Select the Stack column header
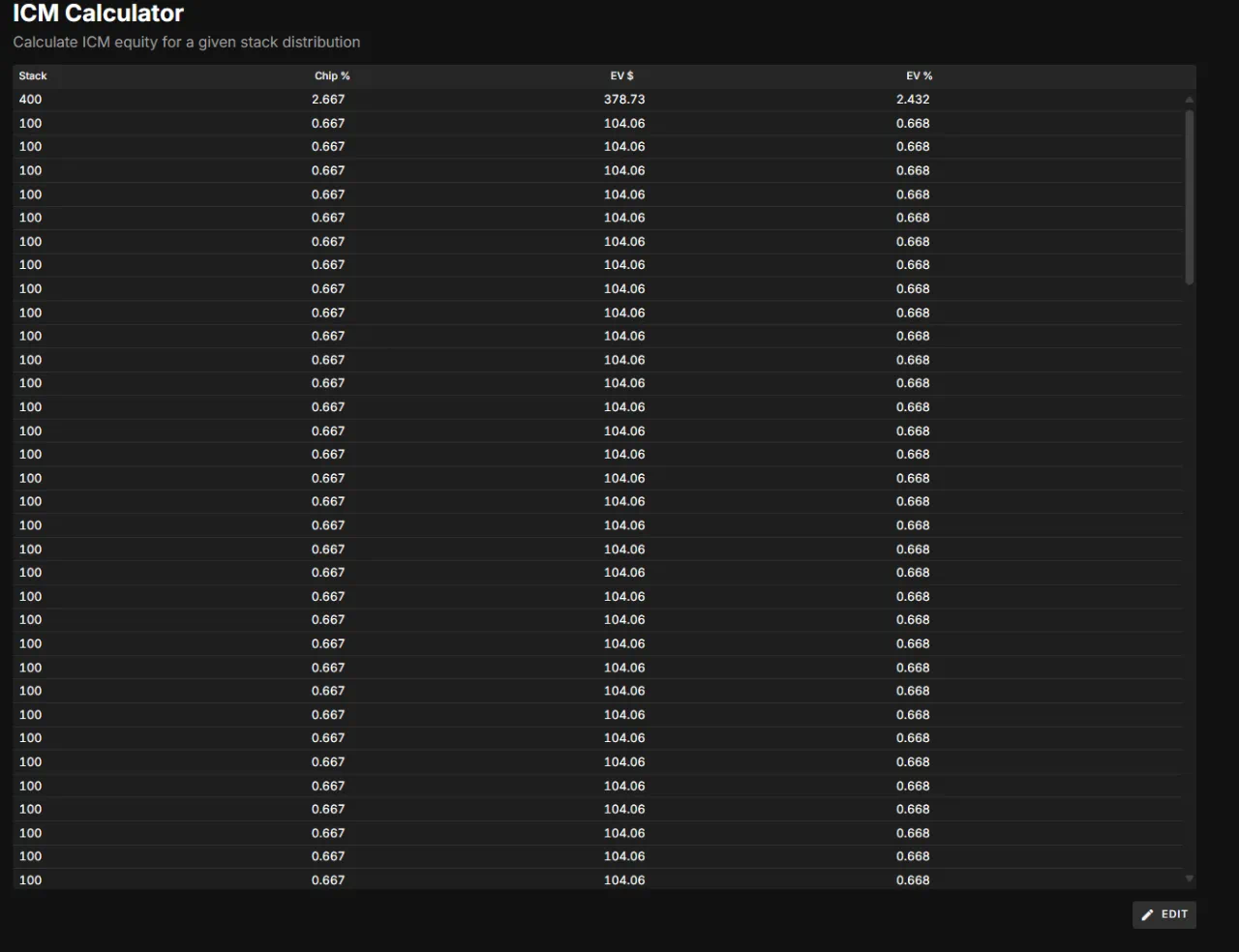 tap(33, 75)
